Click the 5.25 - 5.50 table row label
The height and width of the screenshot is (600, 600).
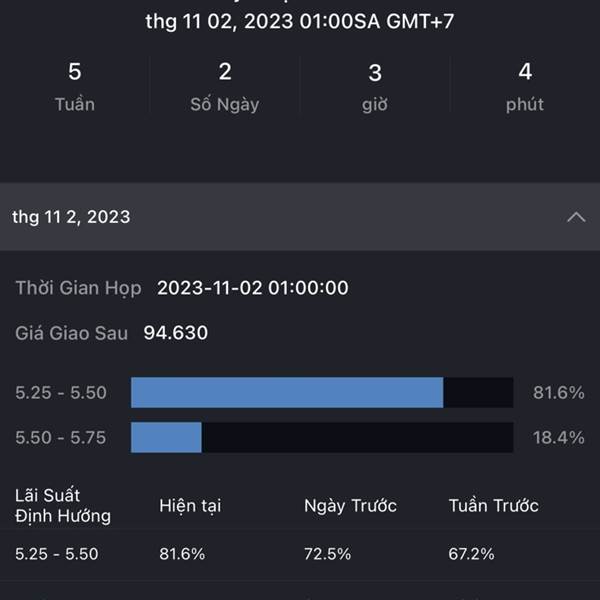(57, 554)
